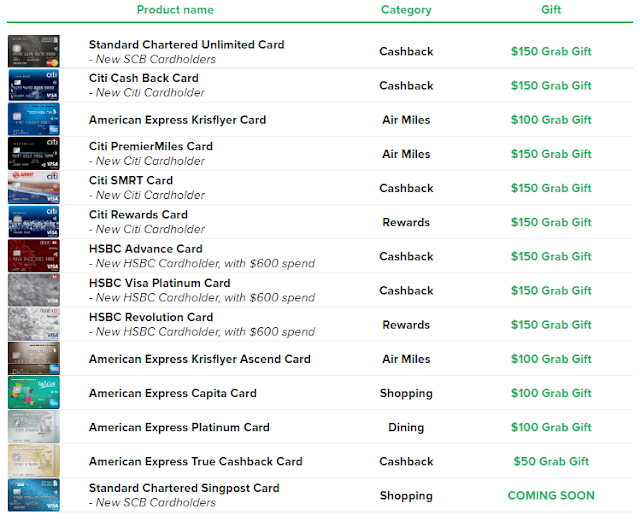
Task: Click the Citi PremierMiles Card image
Action: (x=33, y=154)
